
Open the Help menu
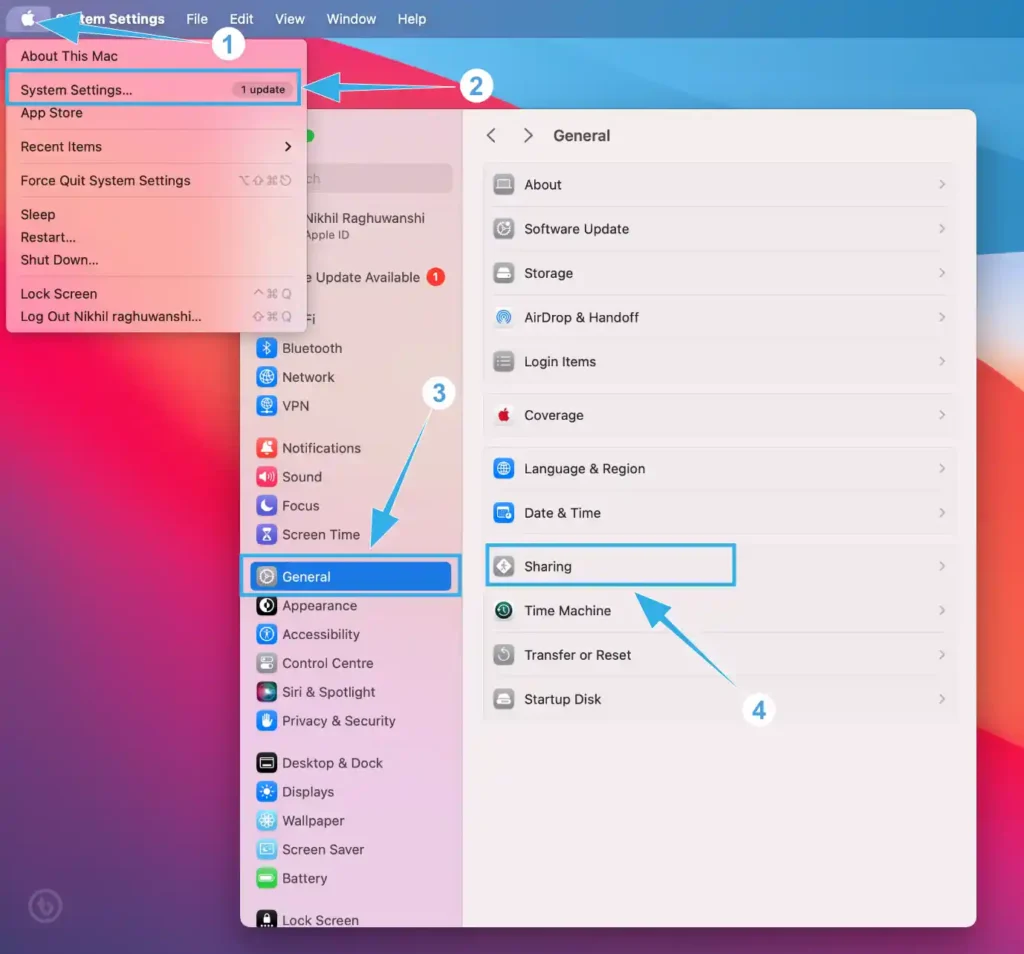point(411,19)
